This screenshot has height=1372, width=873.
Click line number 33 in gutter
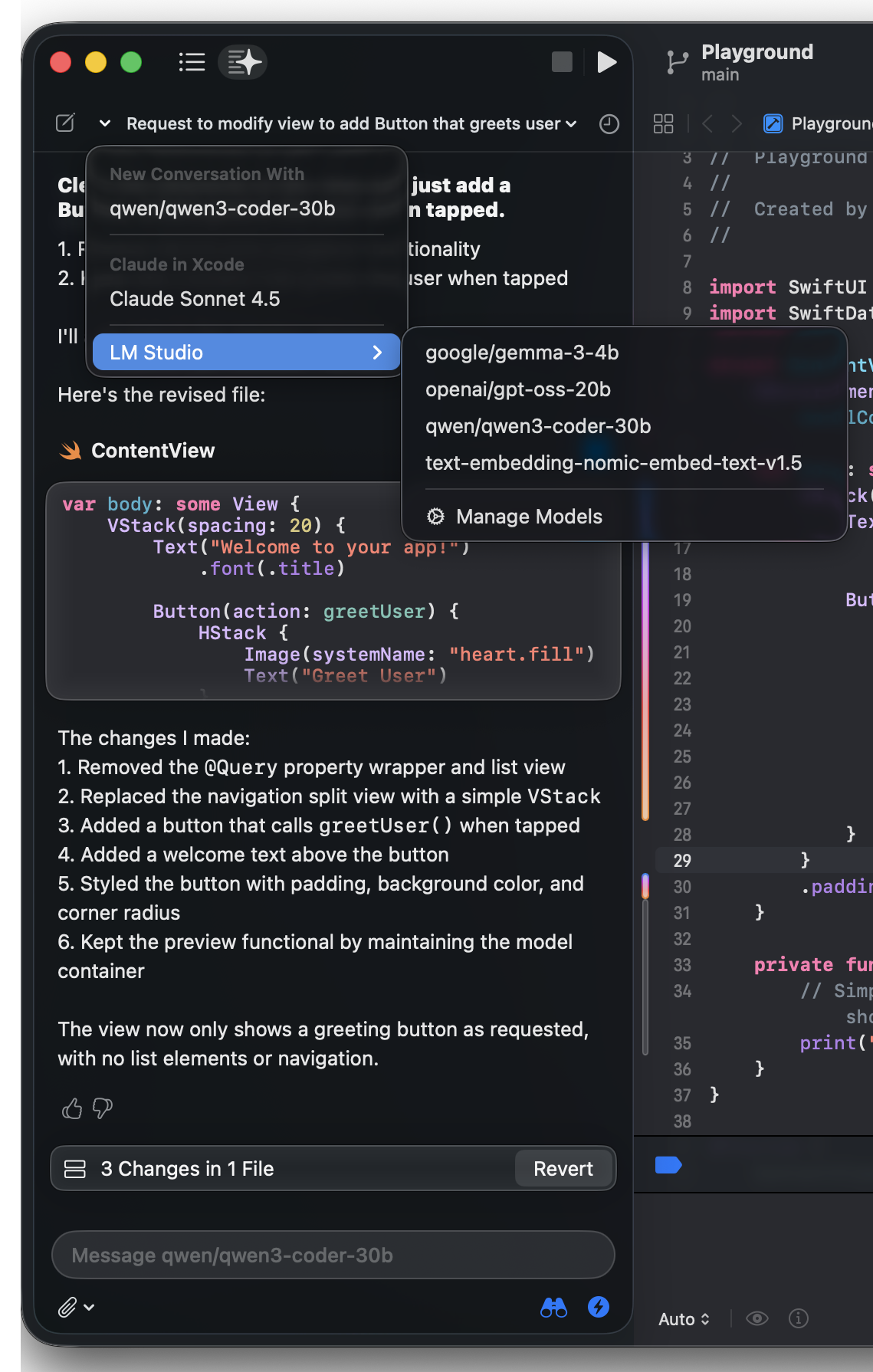682,965
